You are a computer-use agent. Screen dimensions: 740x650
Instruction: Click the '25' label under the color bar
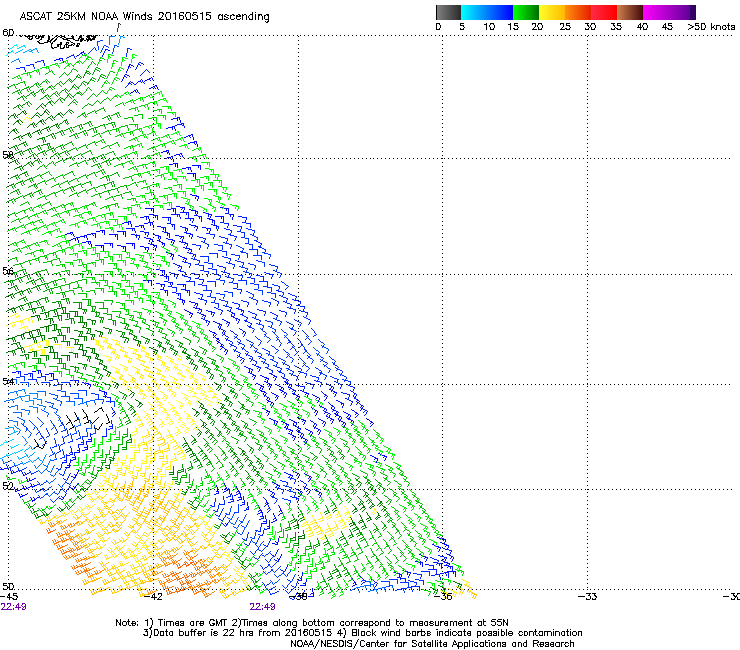tap(565, 27)
